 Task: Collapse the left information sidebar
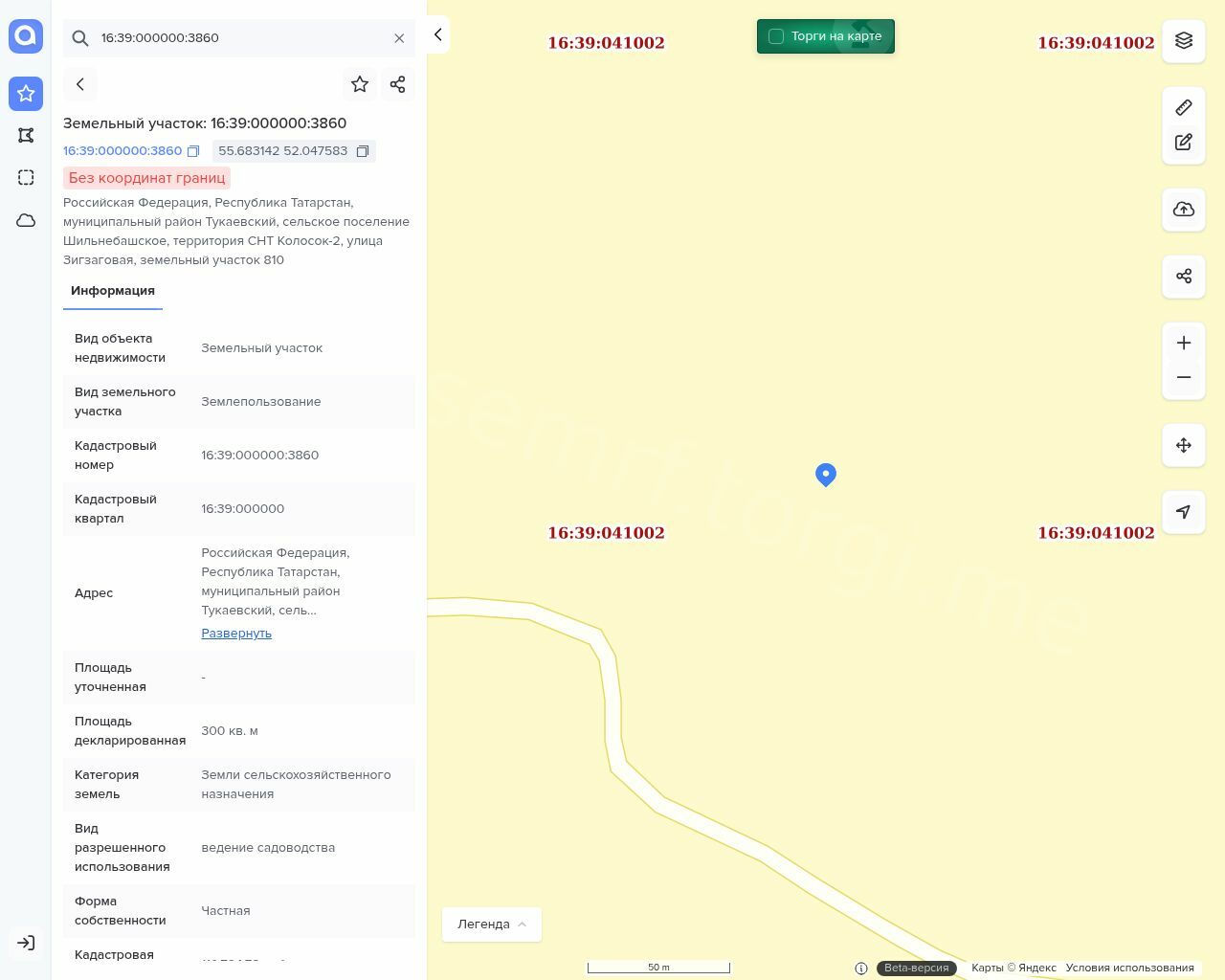(437, 35)
